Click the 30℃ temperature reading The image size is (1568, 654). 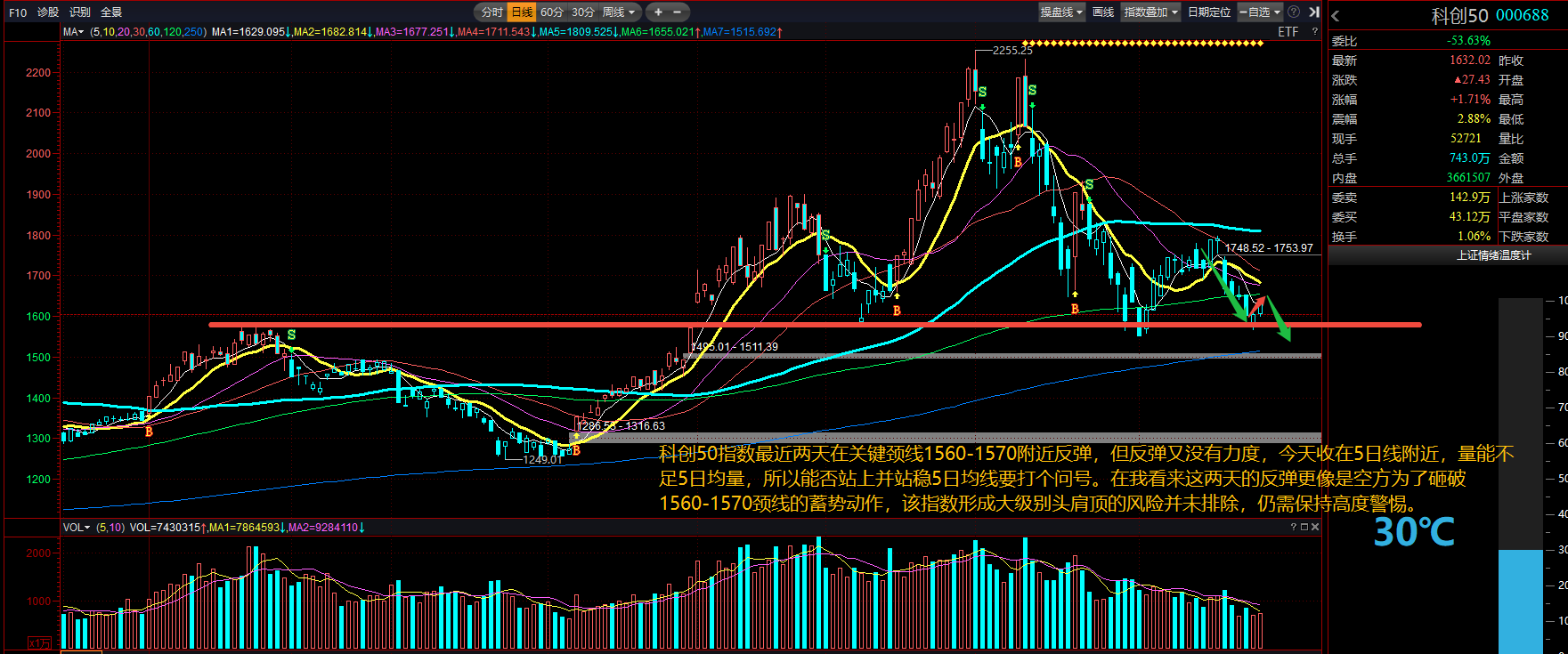coord(1414,532)
